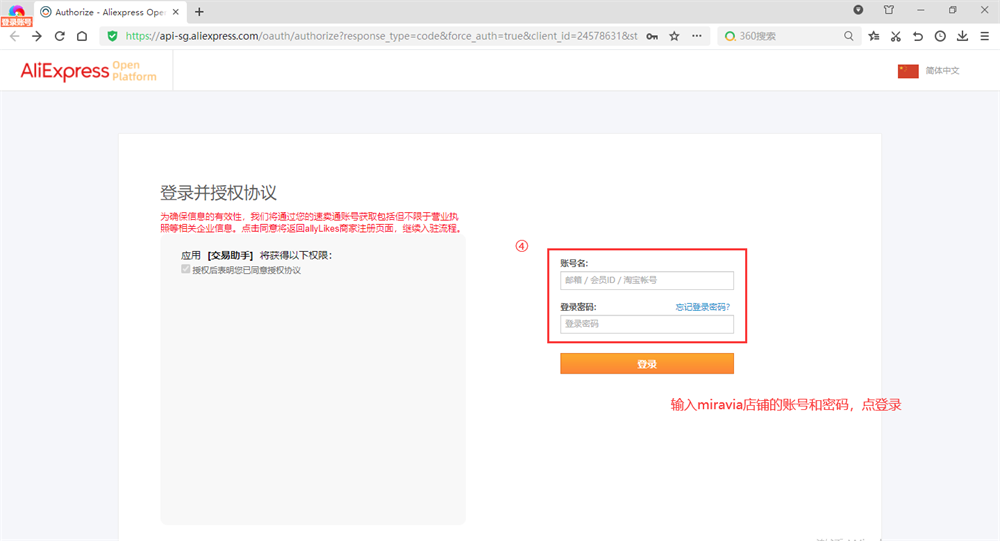Select the Authorize - Aliexpress Open tab
This screenshot has width=1000, height=541.
pyautogui.click(x=110, y=12)
